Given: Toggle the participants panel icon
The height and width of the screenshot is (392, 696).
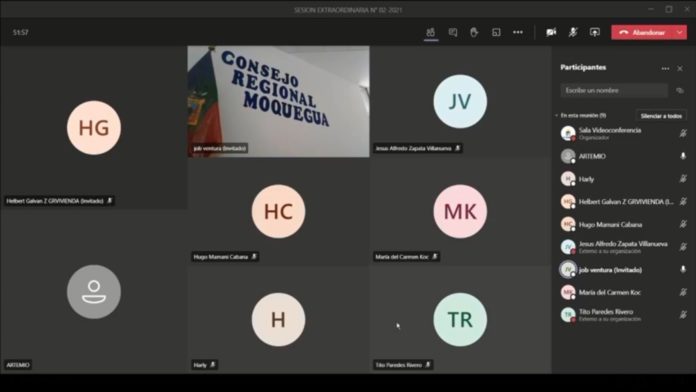Looking at the screenshot, I should (431, 32).
